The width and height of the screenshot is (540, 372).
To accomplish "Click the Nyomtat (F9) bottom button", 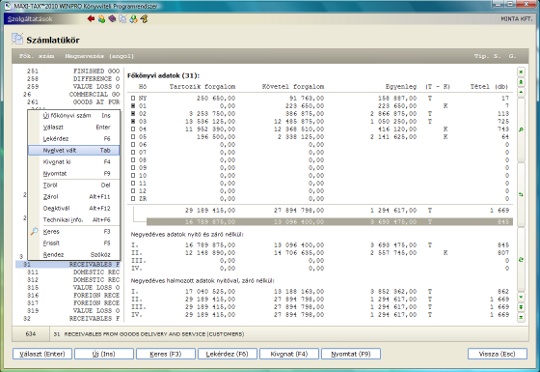I will point(351,354).
